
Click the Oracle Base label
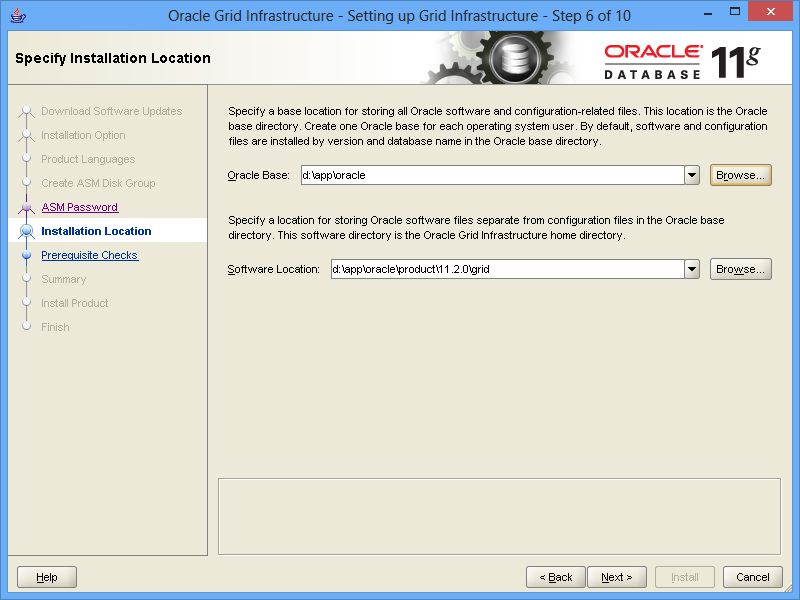[x=258, y=175]
